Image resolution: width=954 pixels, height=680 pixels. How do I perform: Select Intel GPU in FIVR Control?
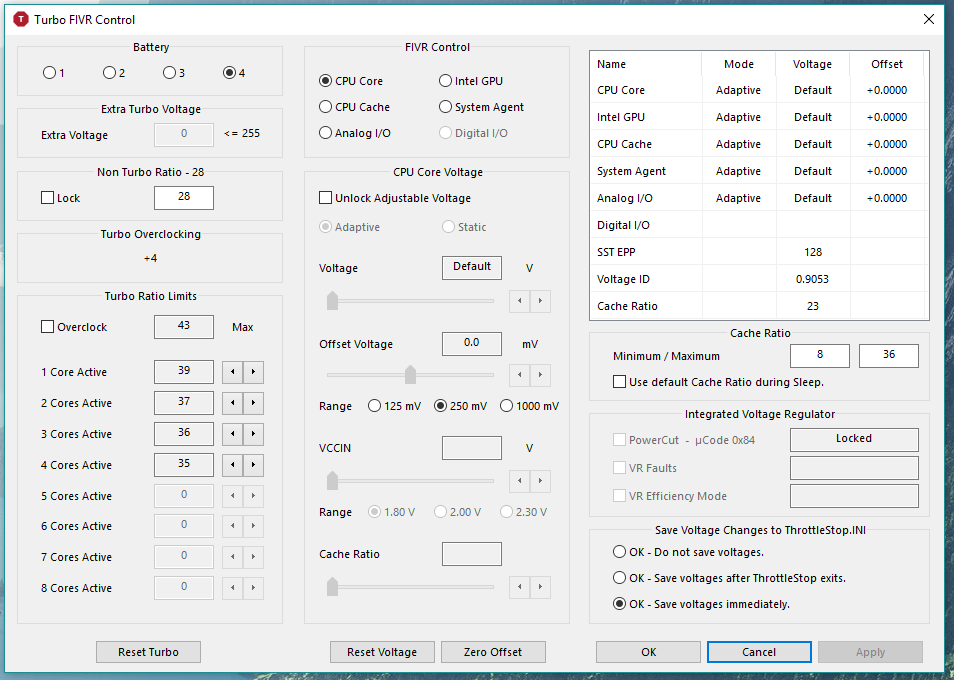pos(446,81)
